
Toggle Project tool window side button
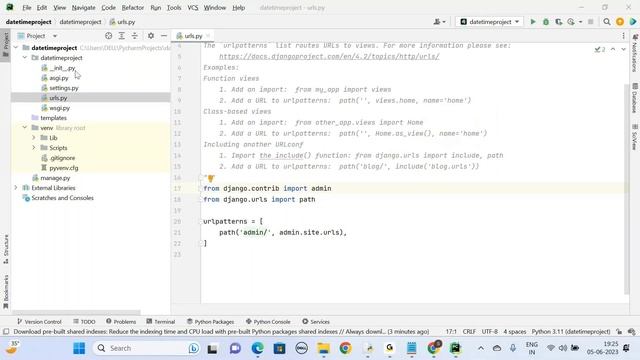pos(6,45)
